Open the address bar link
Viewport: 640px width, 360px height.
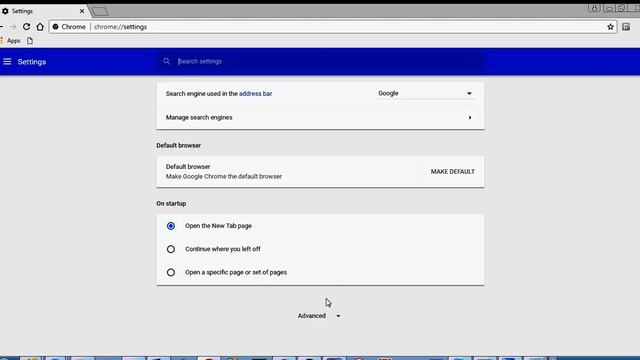(256, 93)
